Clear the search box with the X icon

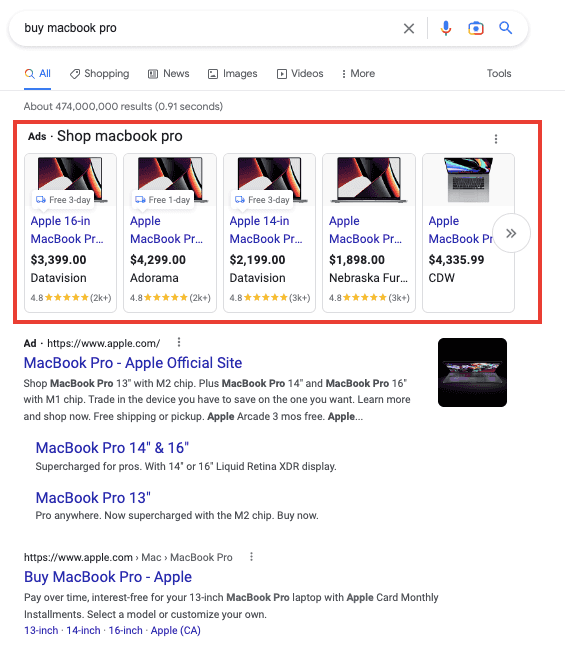click(409, 29)
